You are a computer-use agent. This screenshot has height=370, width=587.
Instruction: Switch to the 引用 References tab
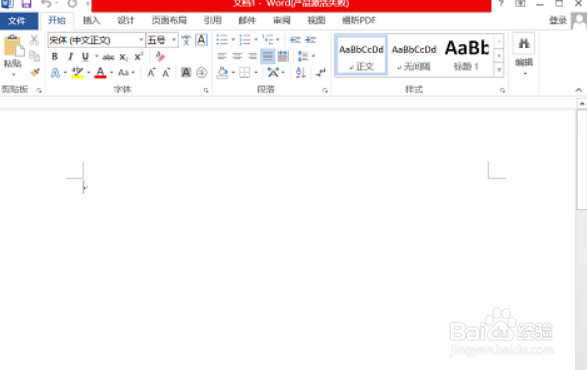tap(213, 20)
